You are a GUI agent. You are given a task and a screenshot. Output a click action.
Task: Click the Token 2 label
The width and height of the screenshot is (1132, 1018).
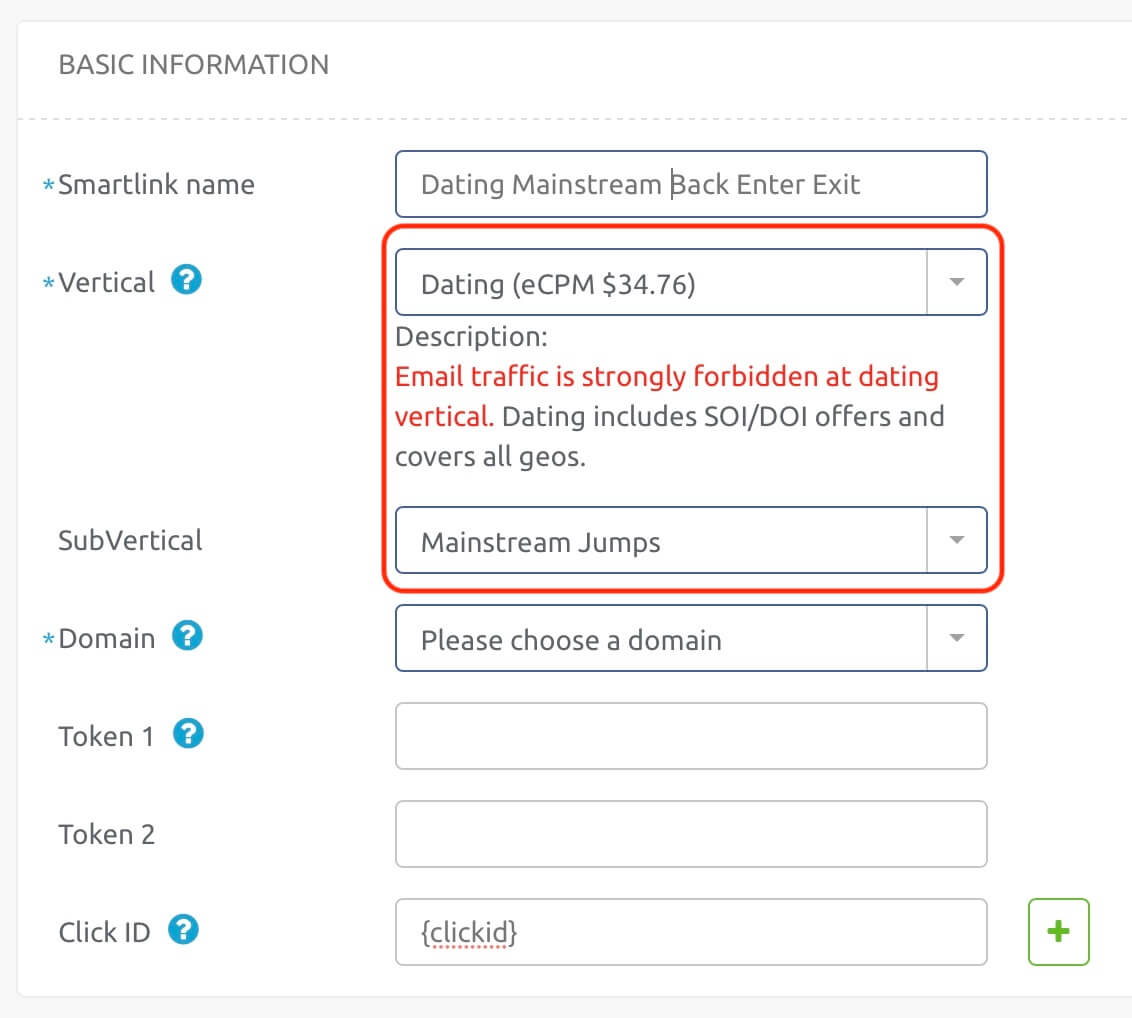click(107, 835)
